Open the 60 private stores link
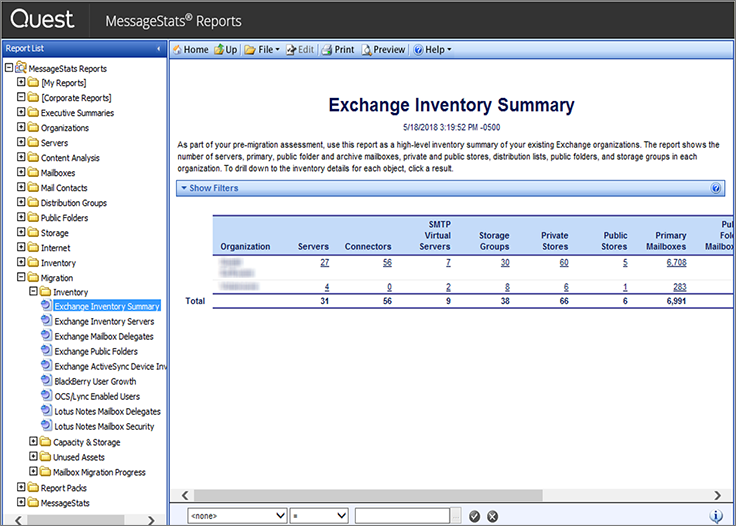 tap(564, 263)
